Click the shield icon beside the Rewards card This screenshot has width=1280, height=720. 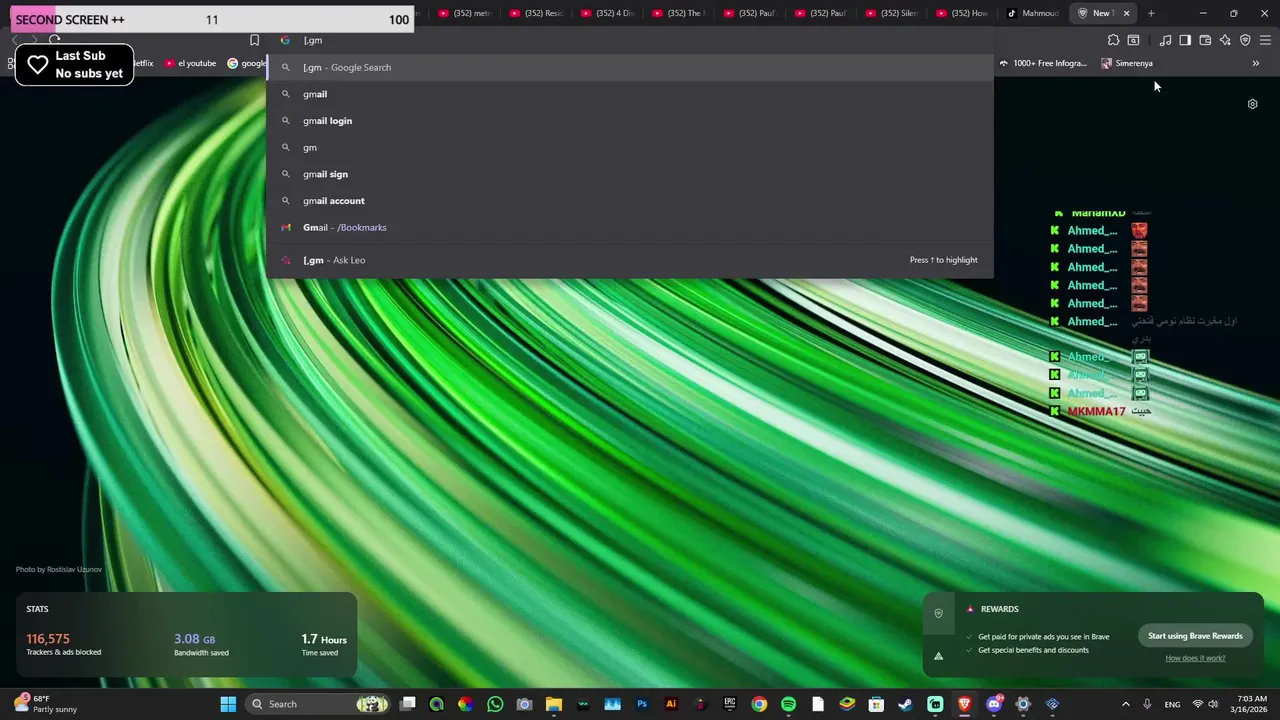pos(938,613)
